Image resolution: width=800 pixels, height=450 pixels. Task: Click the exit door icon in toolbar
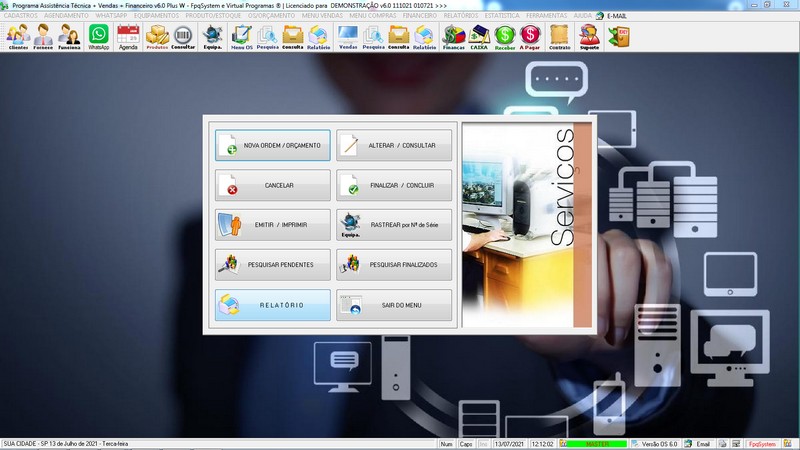(x=619, y=37)
